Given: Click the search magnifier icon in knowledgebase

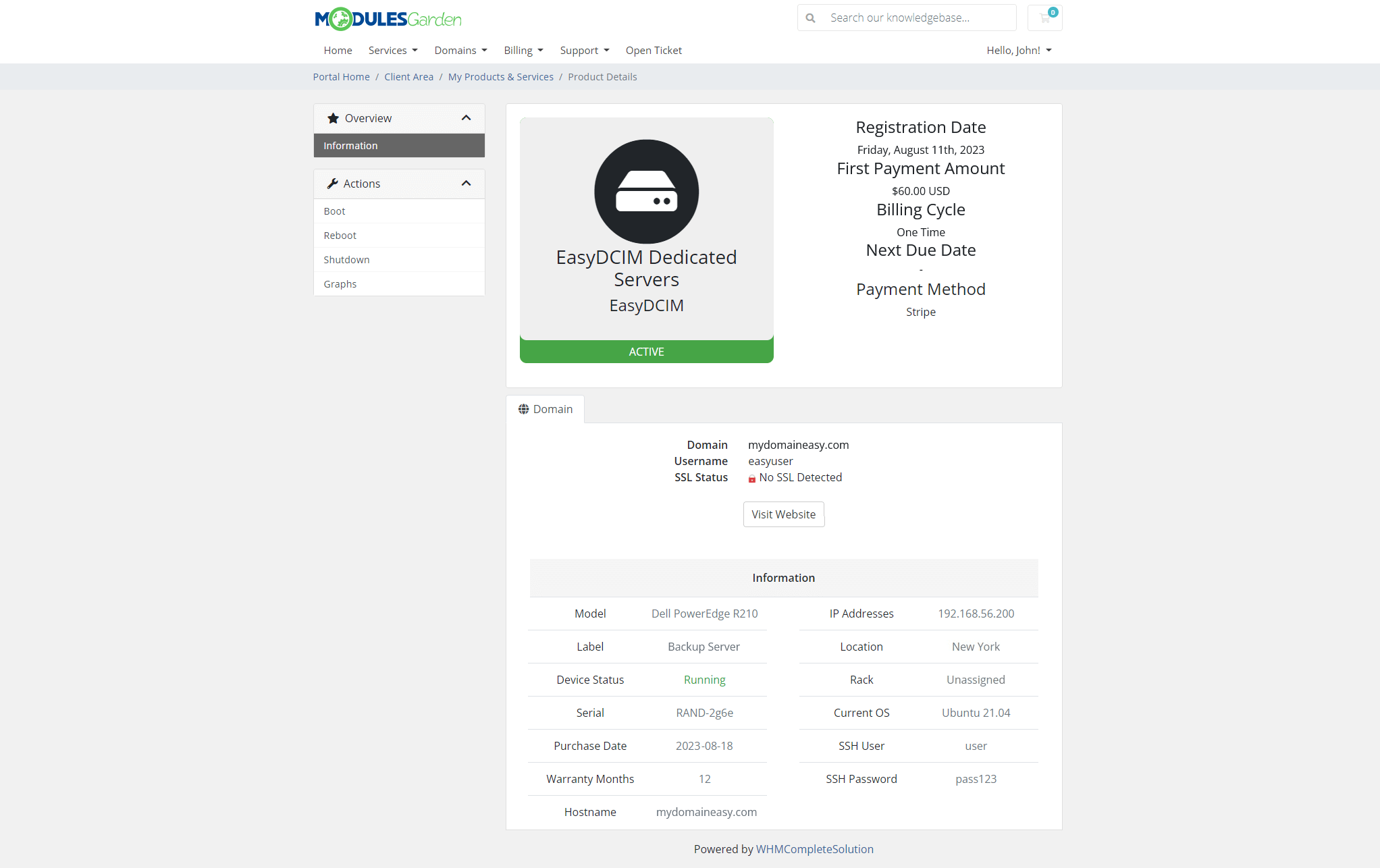Looking at the screenshot, I should click(x=810, y=17).
